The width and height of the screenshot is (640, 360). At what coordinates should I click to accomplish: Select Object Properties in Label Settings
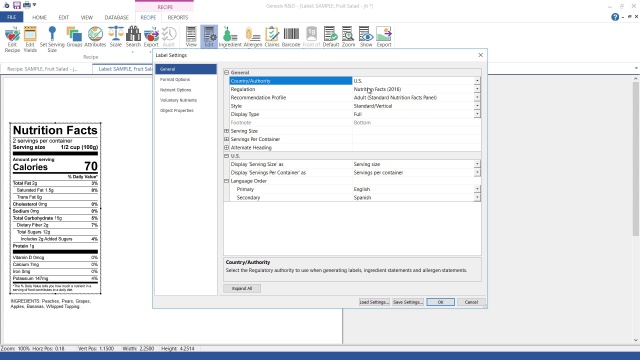(177, 111)
